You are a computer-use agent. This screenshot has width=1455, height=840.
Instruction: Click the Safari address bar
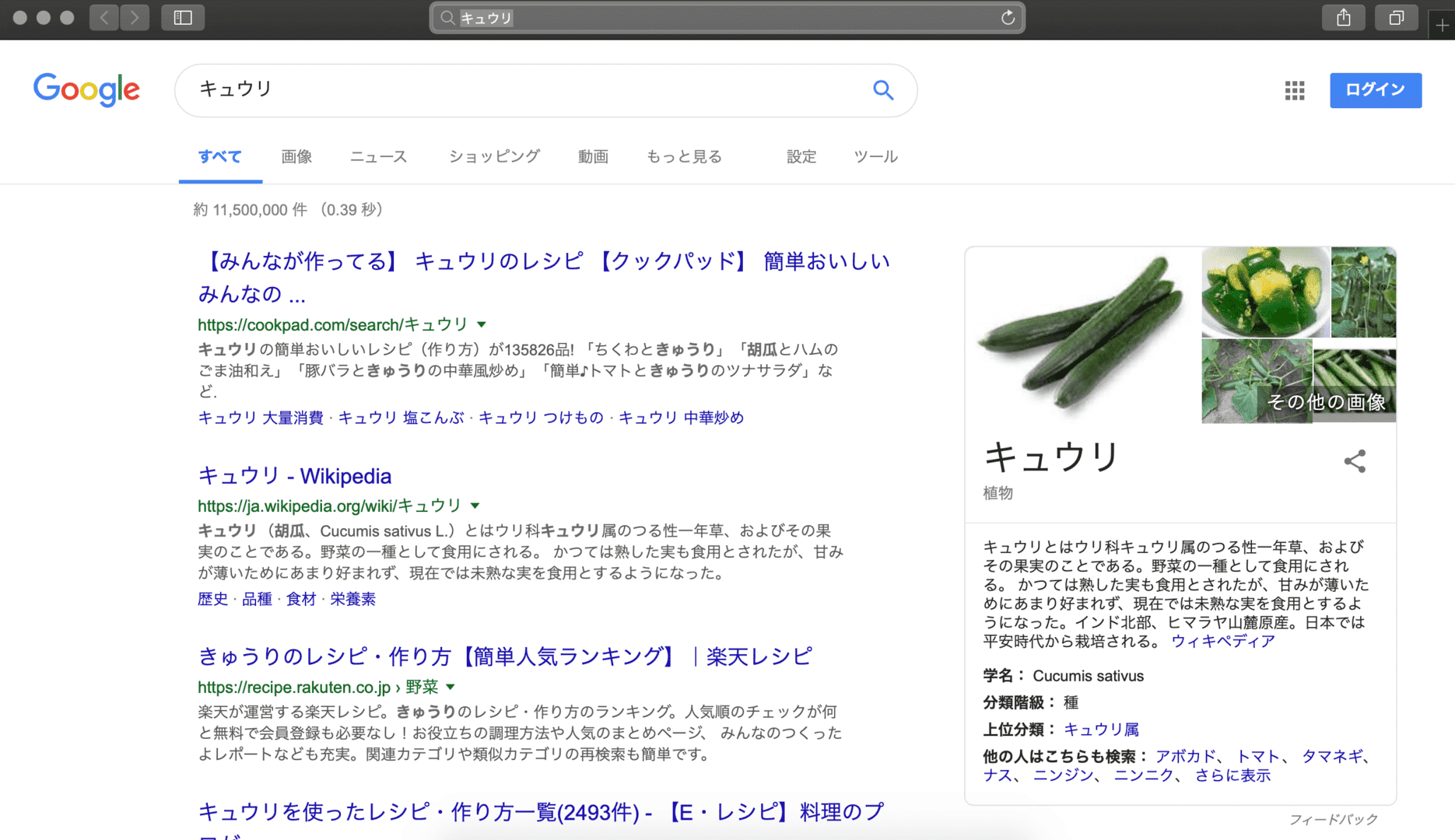pos(727,18)
